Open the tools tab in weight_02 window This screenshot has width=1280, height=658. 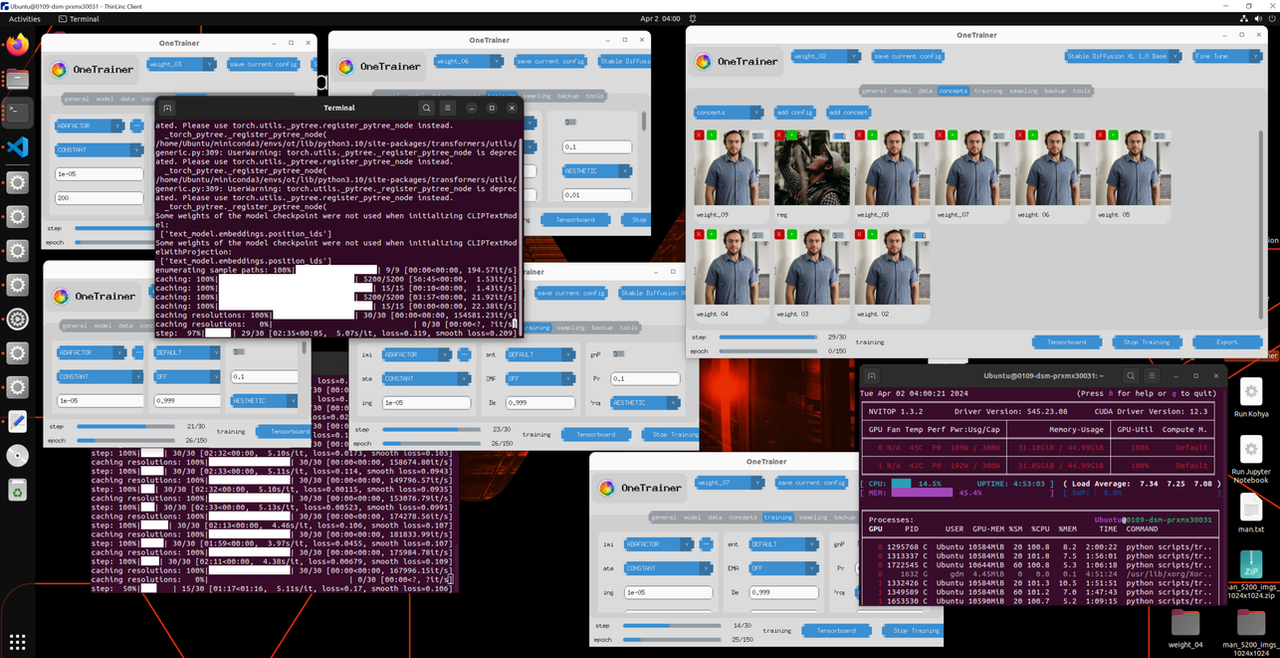1082,91
